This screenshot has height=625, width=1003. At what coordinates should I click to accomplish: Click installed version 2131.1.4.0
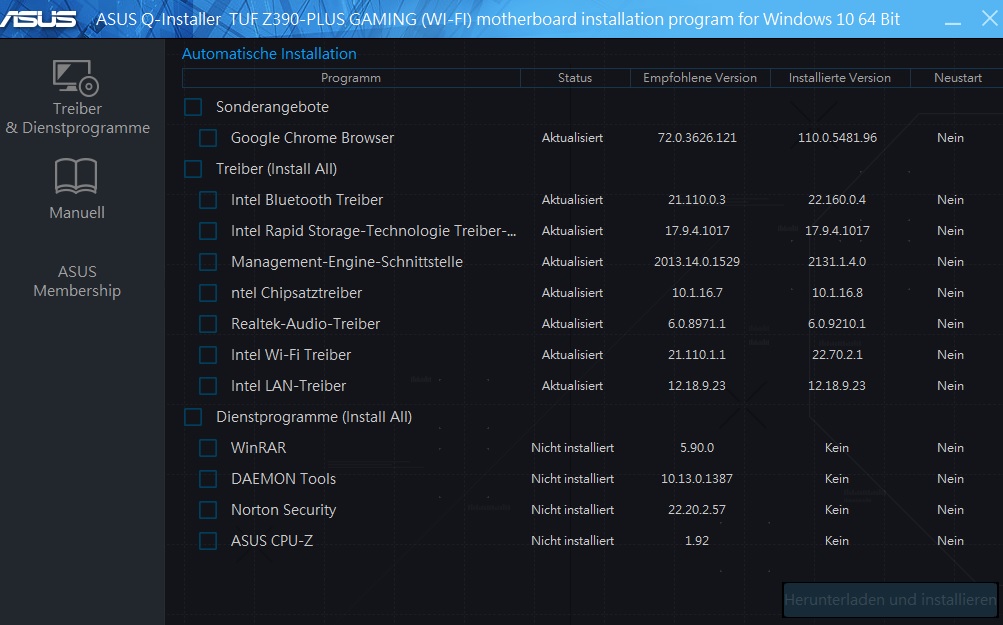[x=837, y=262]
